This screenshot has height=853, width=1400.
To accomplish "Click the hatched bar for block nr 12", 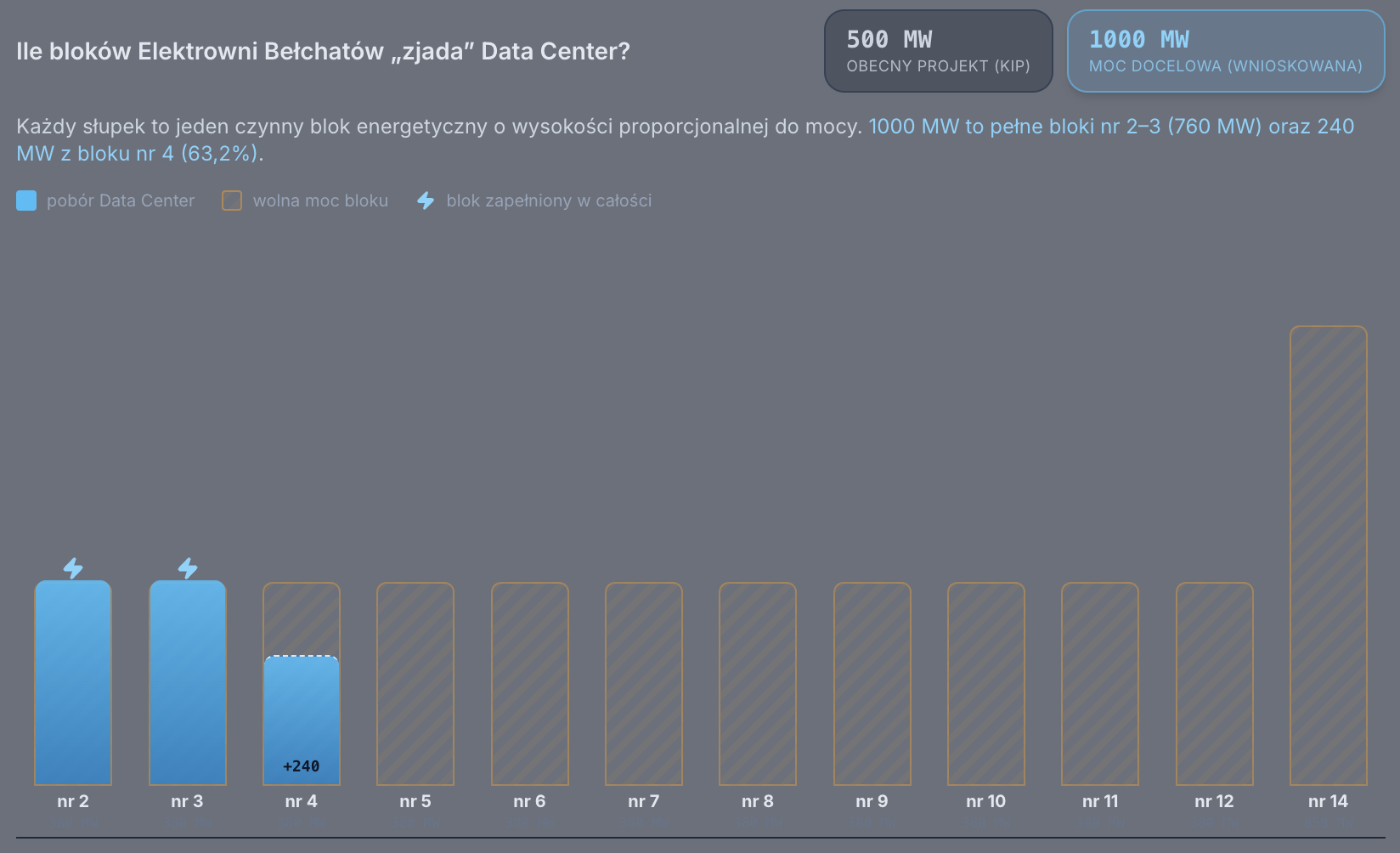I will [x=1215, y=684].
